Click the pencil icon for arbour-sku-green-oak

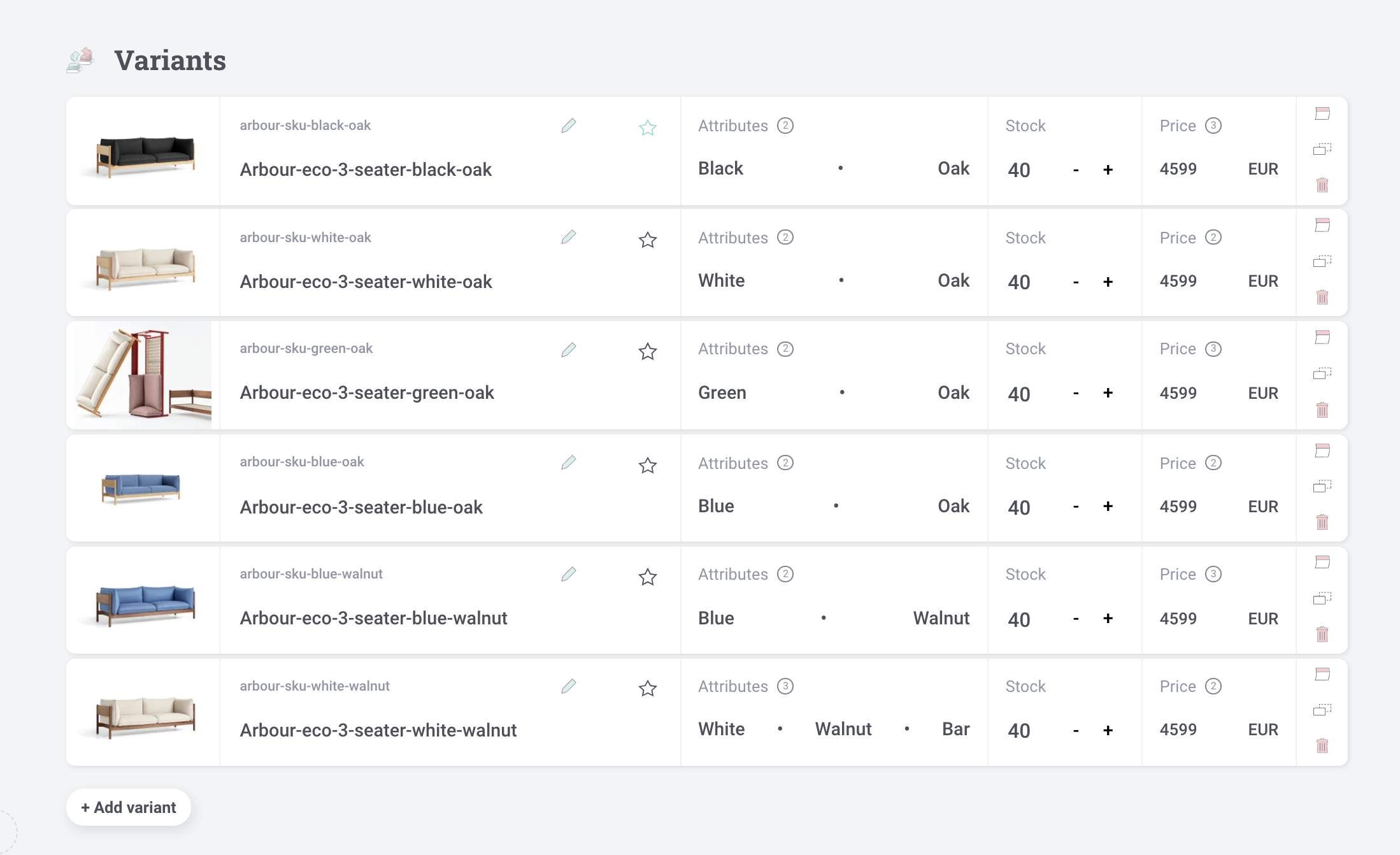569,350
